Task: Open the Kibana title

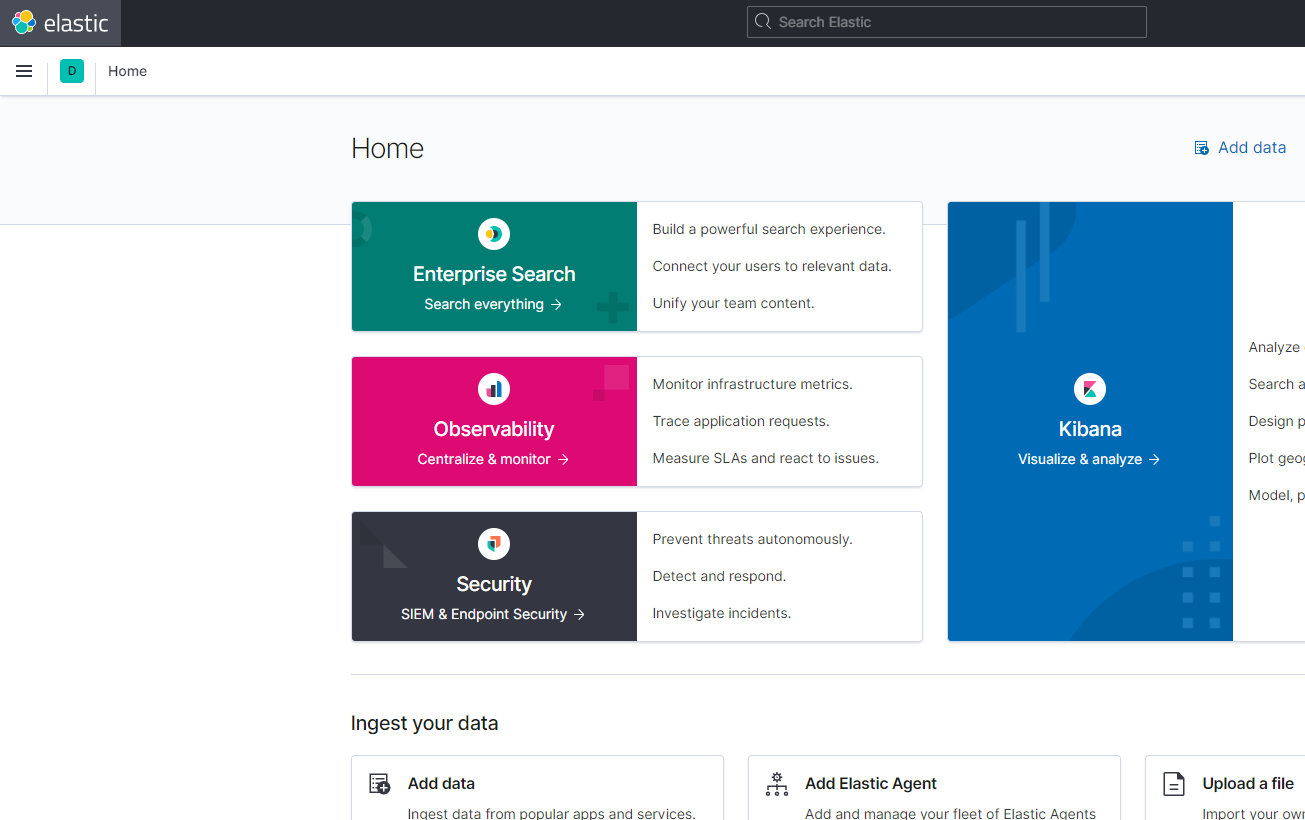Action: (x=1090, y=429)
